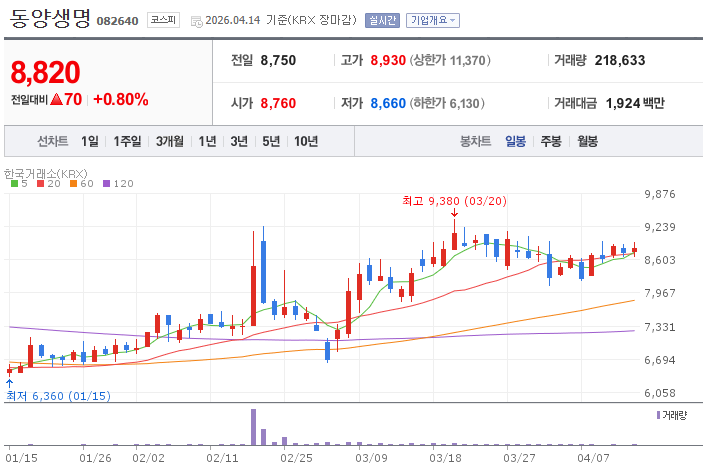703x474 pixels.
Task: Click the 최저 6,360 (01/15) annotation
Action: [x=58, y=396]
